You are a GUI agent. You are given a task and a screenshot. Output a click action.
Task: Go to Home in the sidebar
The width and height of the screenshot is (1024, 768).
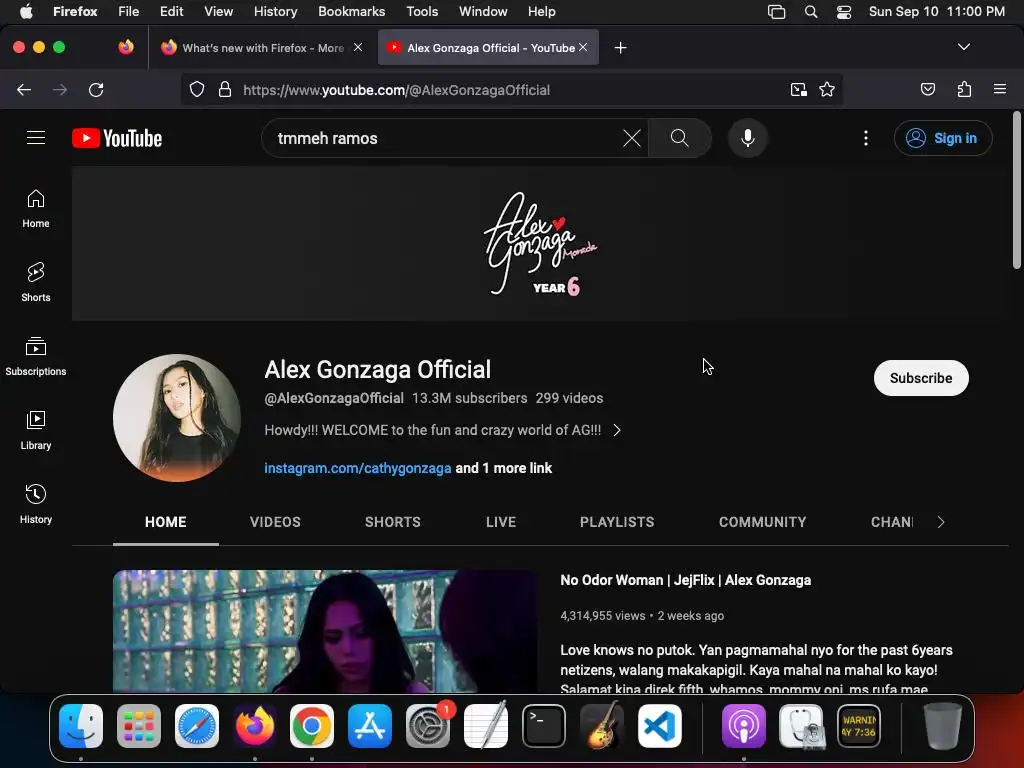tap(36, 209)
